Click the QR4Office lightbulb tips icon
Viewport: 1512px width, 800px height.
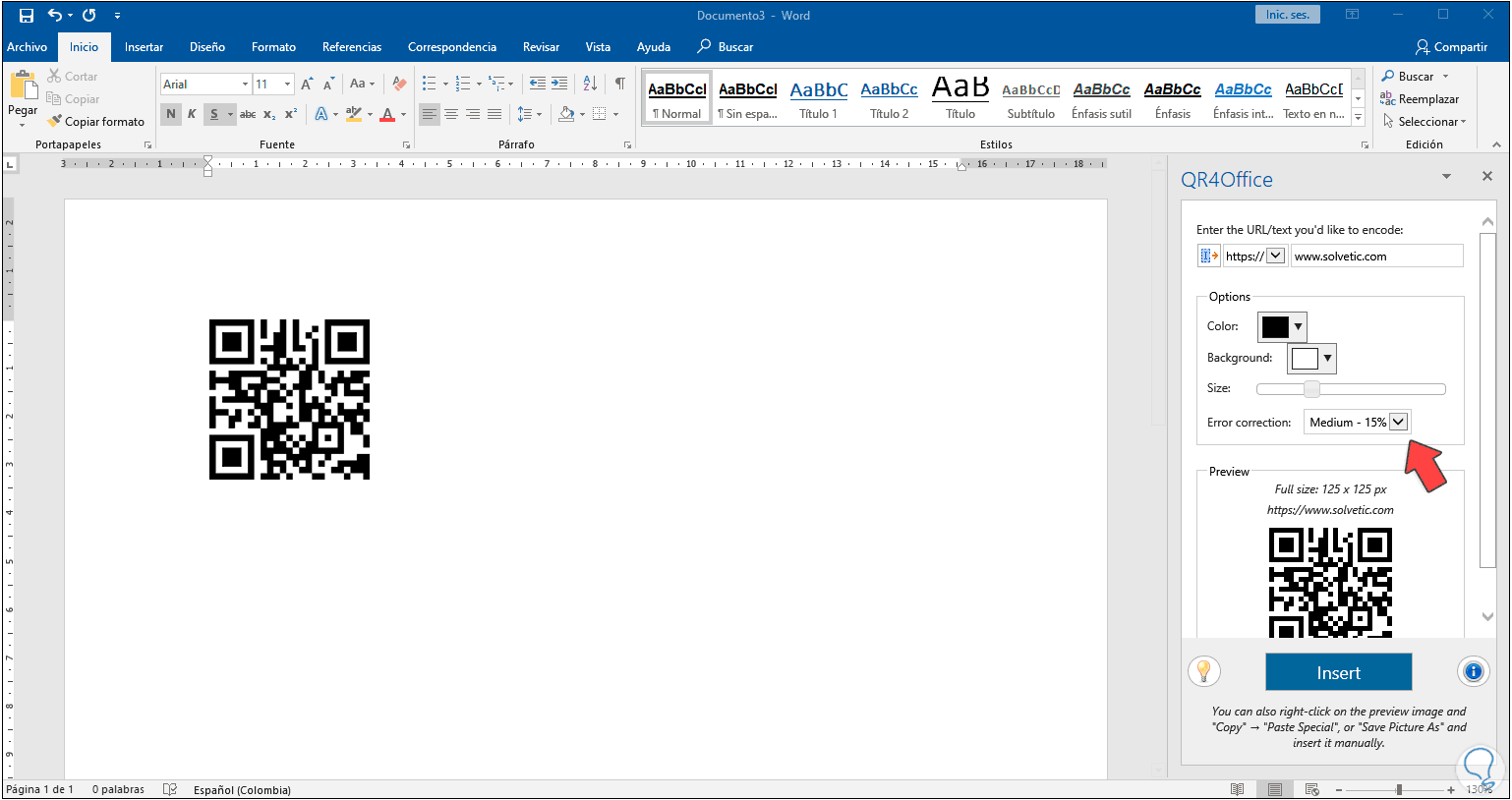click(x=1204, y=672)
